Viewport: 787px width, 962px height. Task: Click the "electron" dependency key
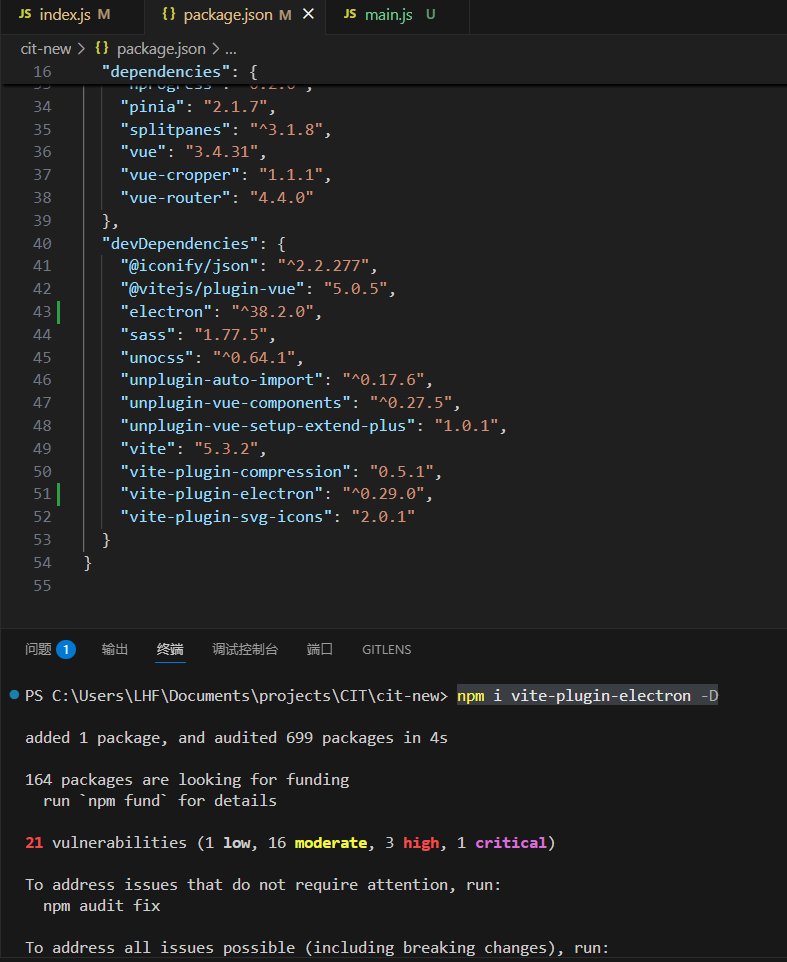[x=166, y=312]
